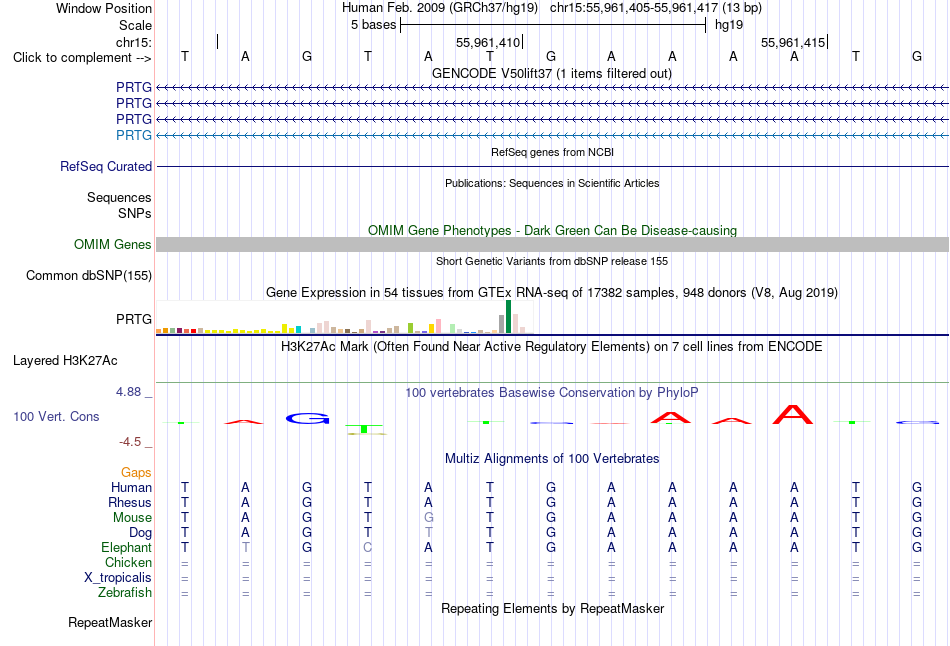Click the green negative T PhyloP bar
The height and width of the screenshot is (646, 950).
coord(364,429)
